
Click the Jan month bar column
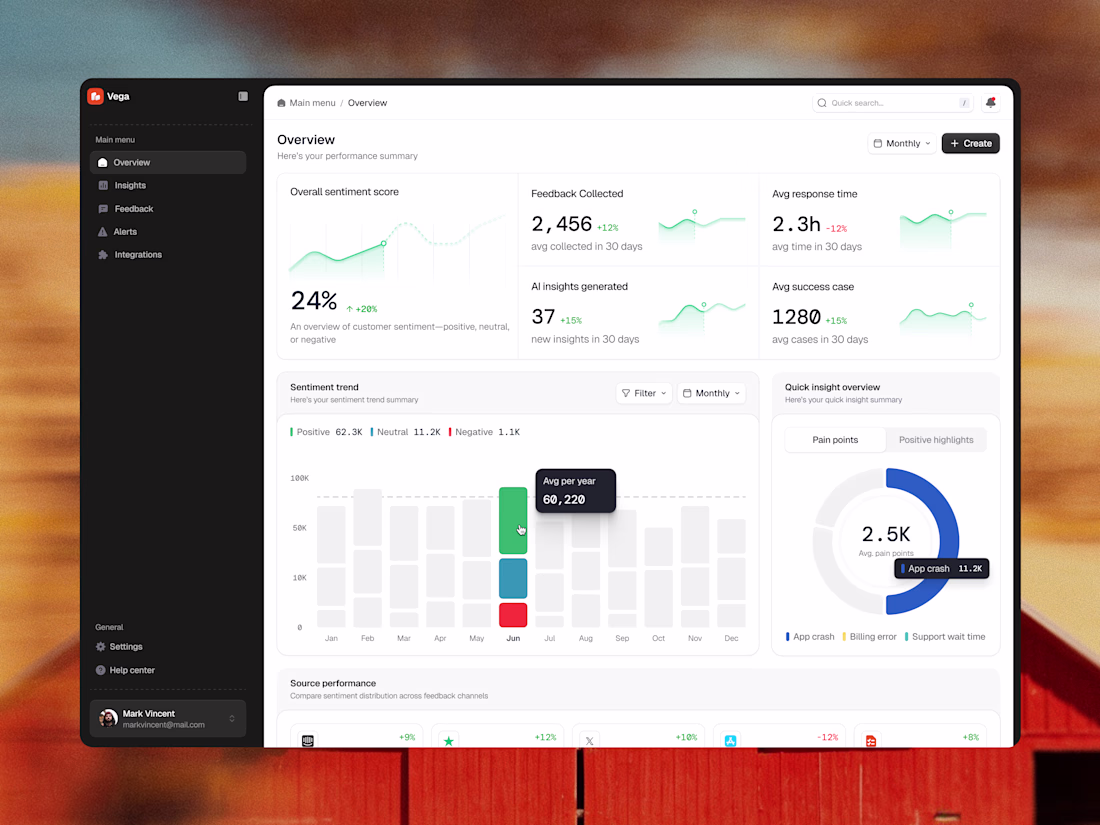[x=331, y=566]
